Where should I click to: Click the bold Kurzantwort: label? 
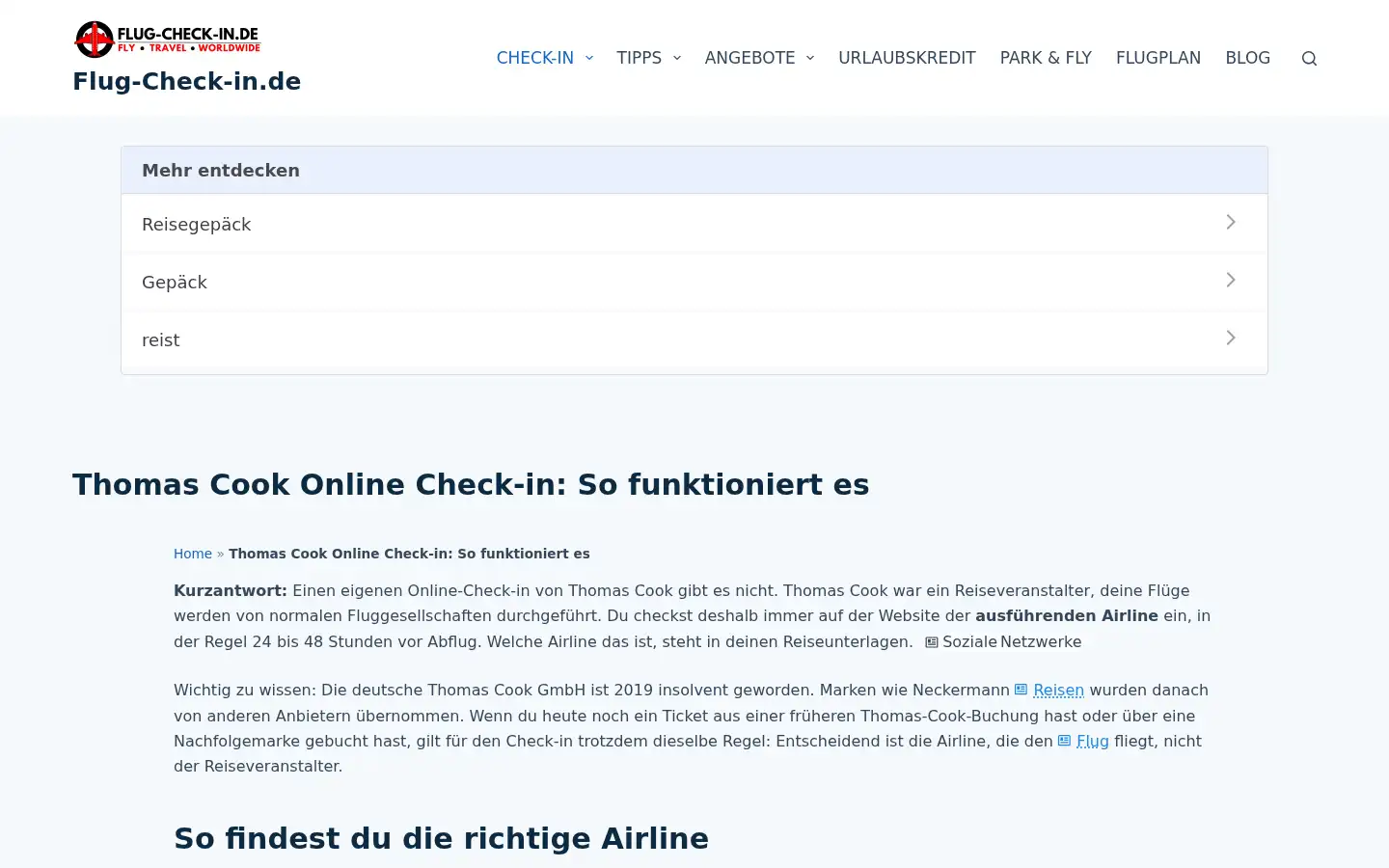point(231,590)
